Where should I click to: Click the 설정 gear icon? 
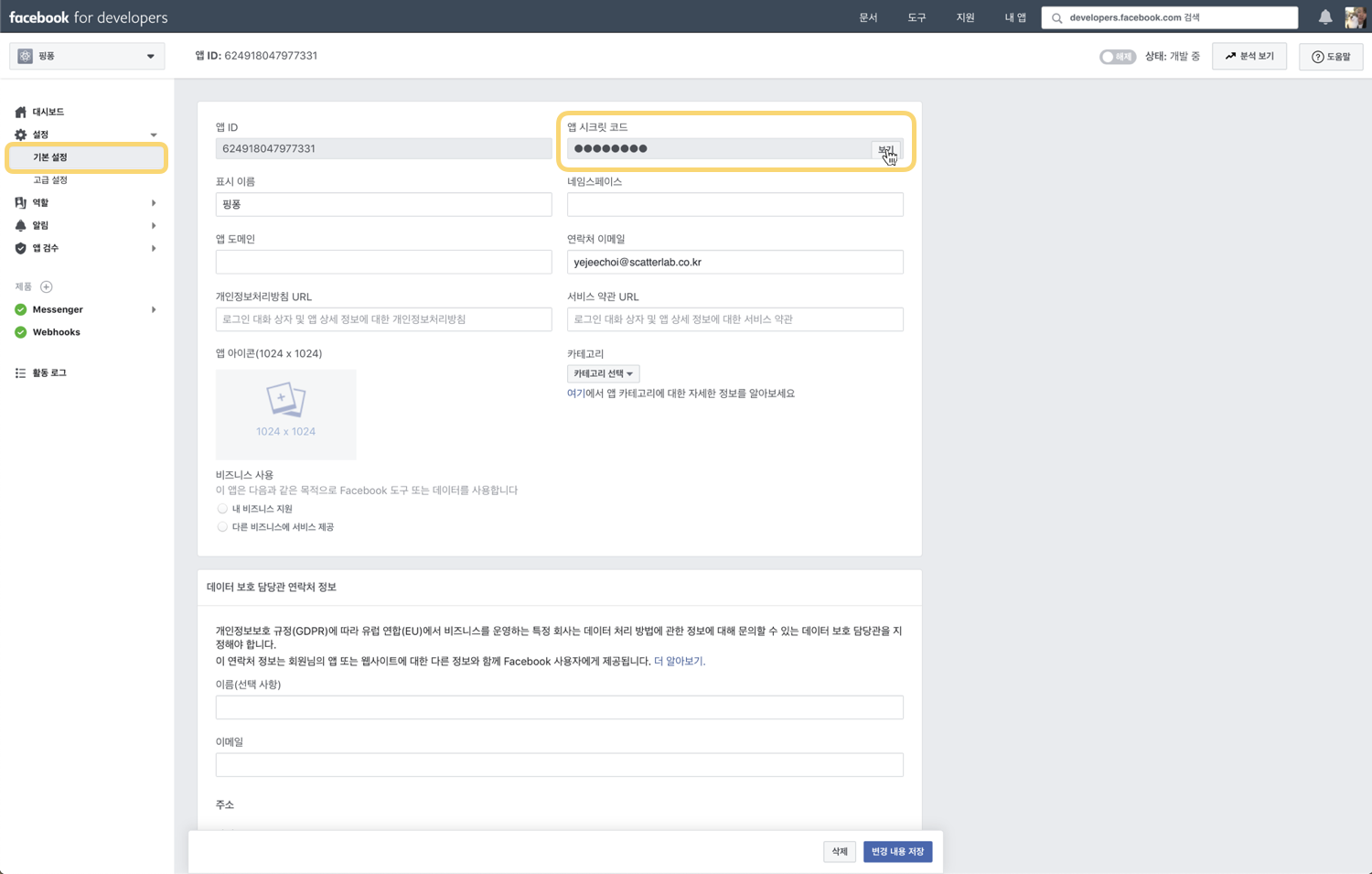point(20,135)
